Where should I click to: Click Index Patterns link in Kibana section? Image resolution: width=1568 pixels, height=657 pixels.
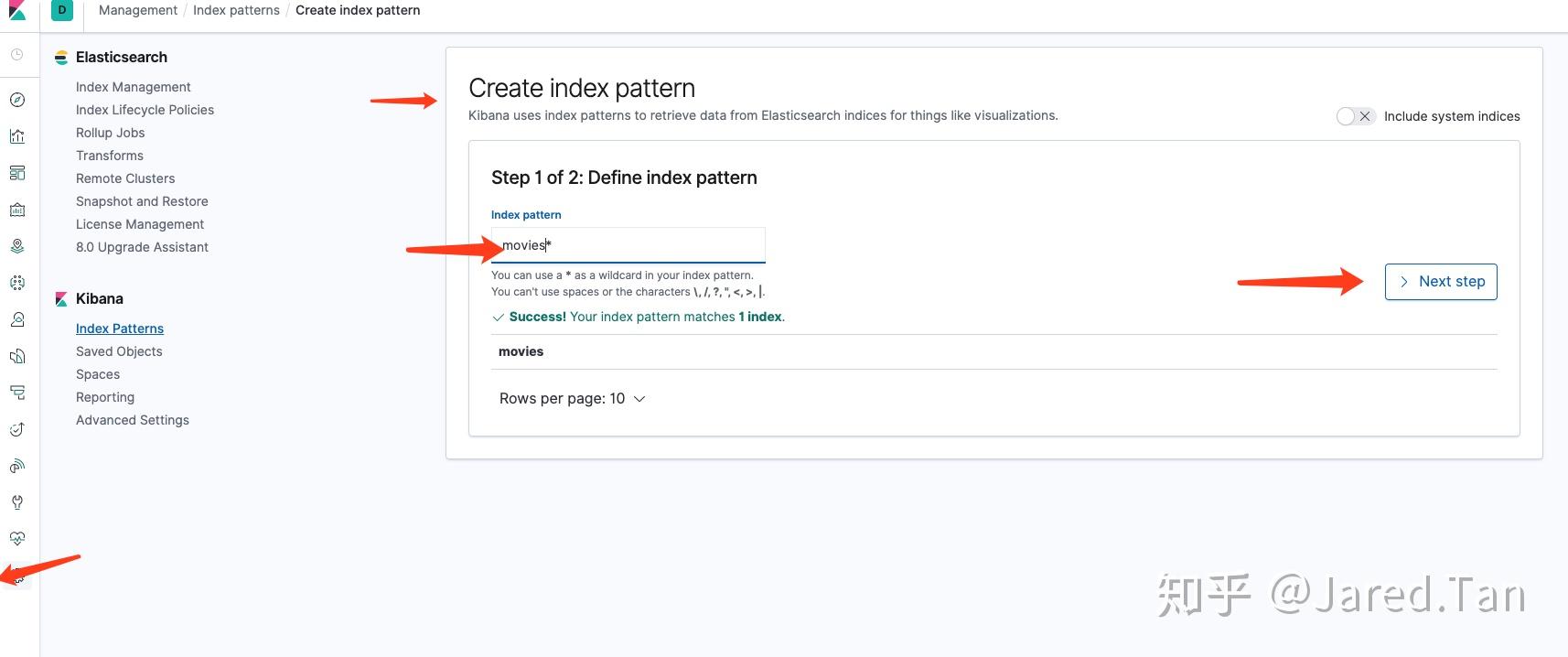[x=120, y=328]
